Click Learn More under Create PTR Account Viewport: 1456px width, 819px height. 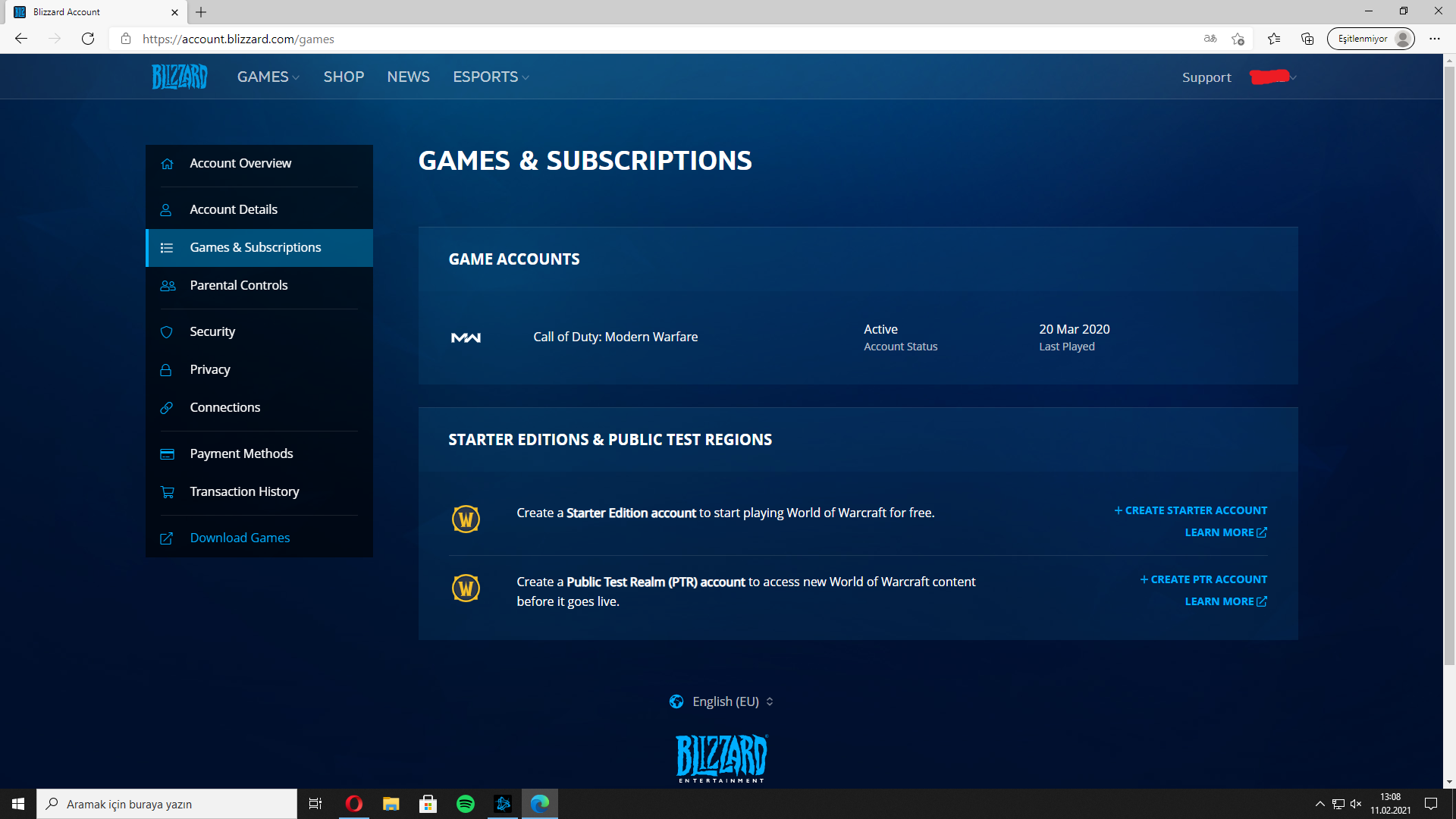point(1225,601)
